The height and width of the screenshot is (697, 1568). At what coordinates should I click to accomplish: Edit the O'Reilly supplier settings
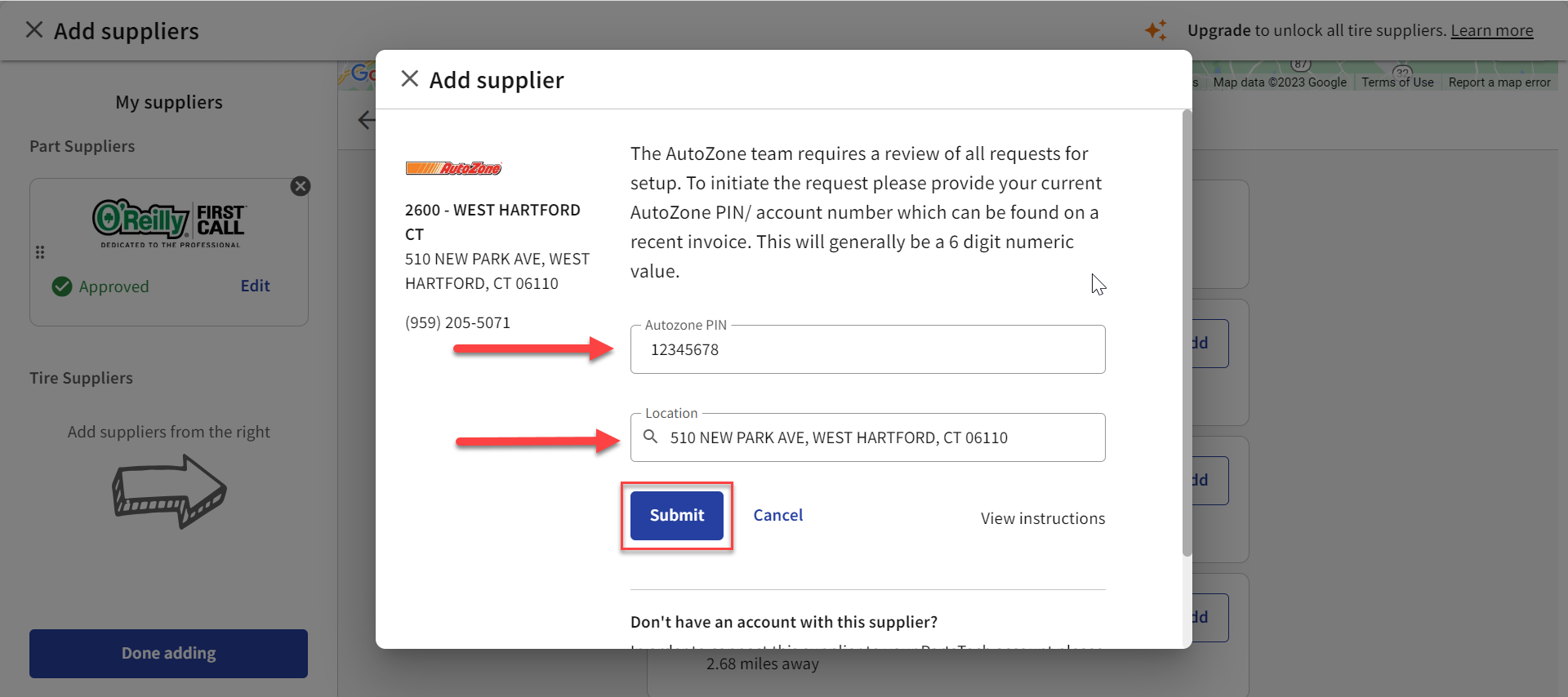(x=255, y=286)
